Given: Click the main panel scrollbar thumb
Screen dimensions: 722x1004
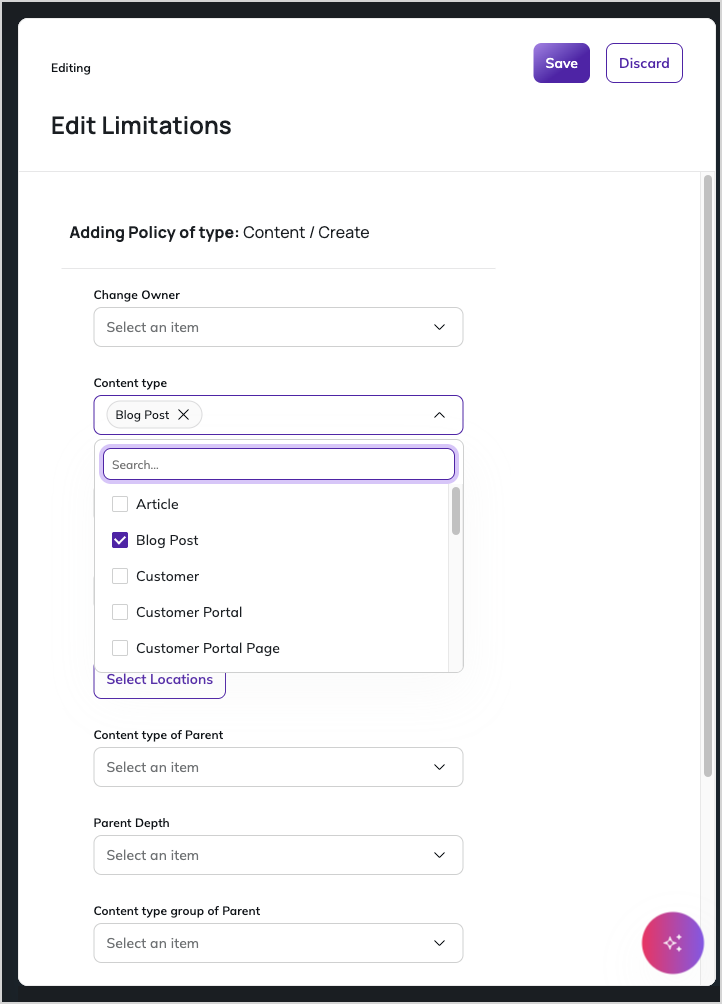Looking at the screenshot, I should point(707,476).
